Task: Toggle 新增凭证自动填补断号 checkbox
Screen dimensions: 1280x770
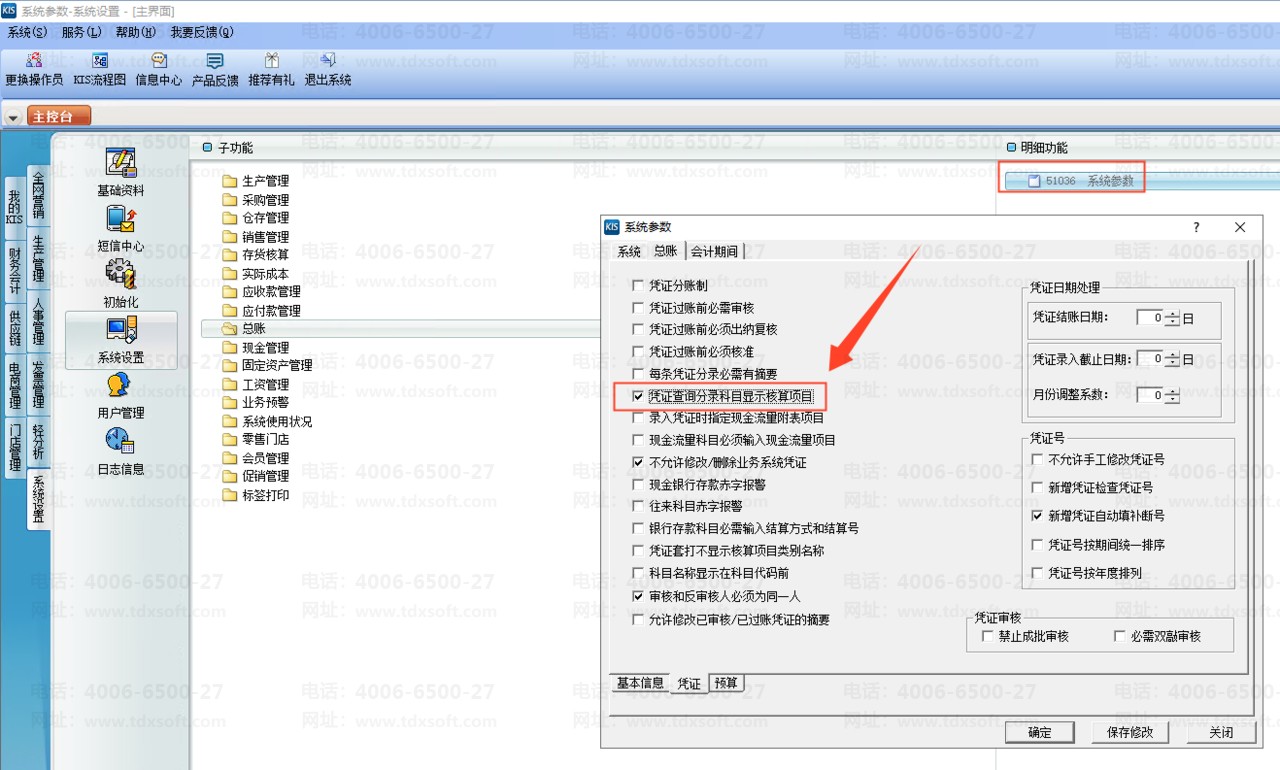Action: [1037, 517]
